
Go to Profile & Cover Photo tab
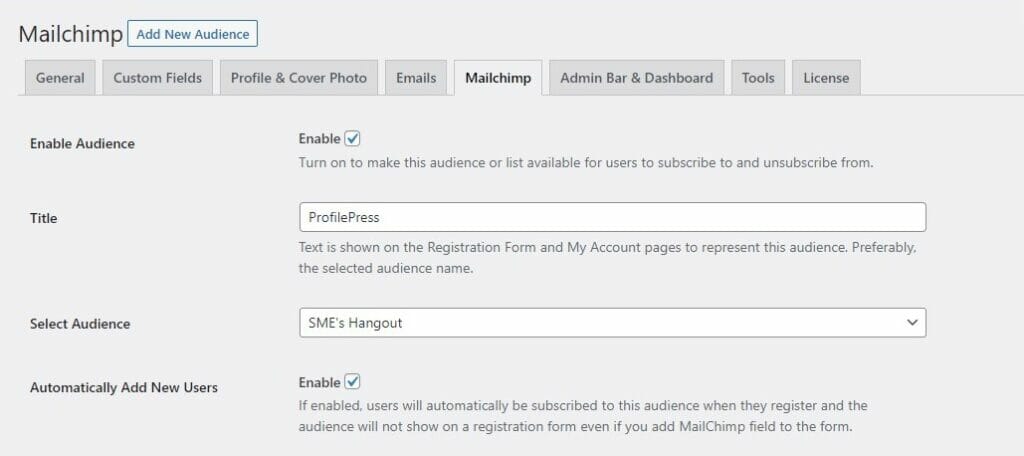point(299,78)
